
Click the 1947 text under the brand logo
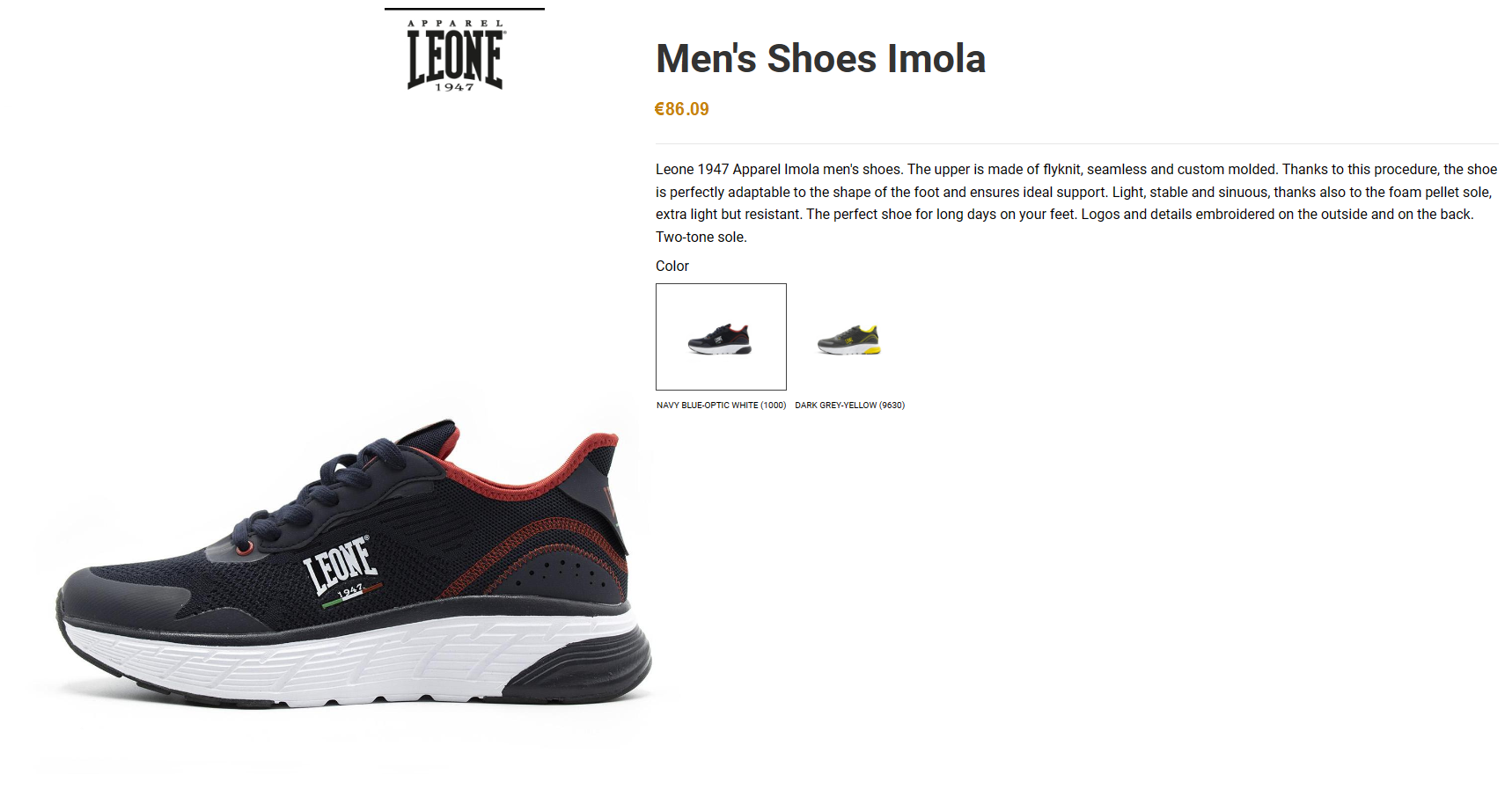coord(454,87)
